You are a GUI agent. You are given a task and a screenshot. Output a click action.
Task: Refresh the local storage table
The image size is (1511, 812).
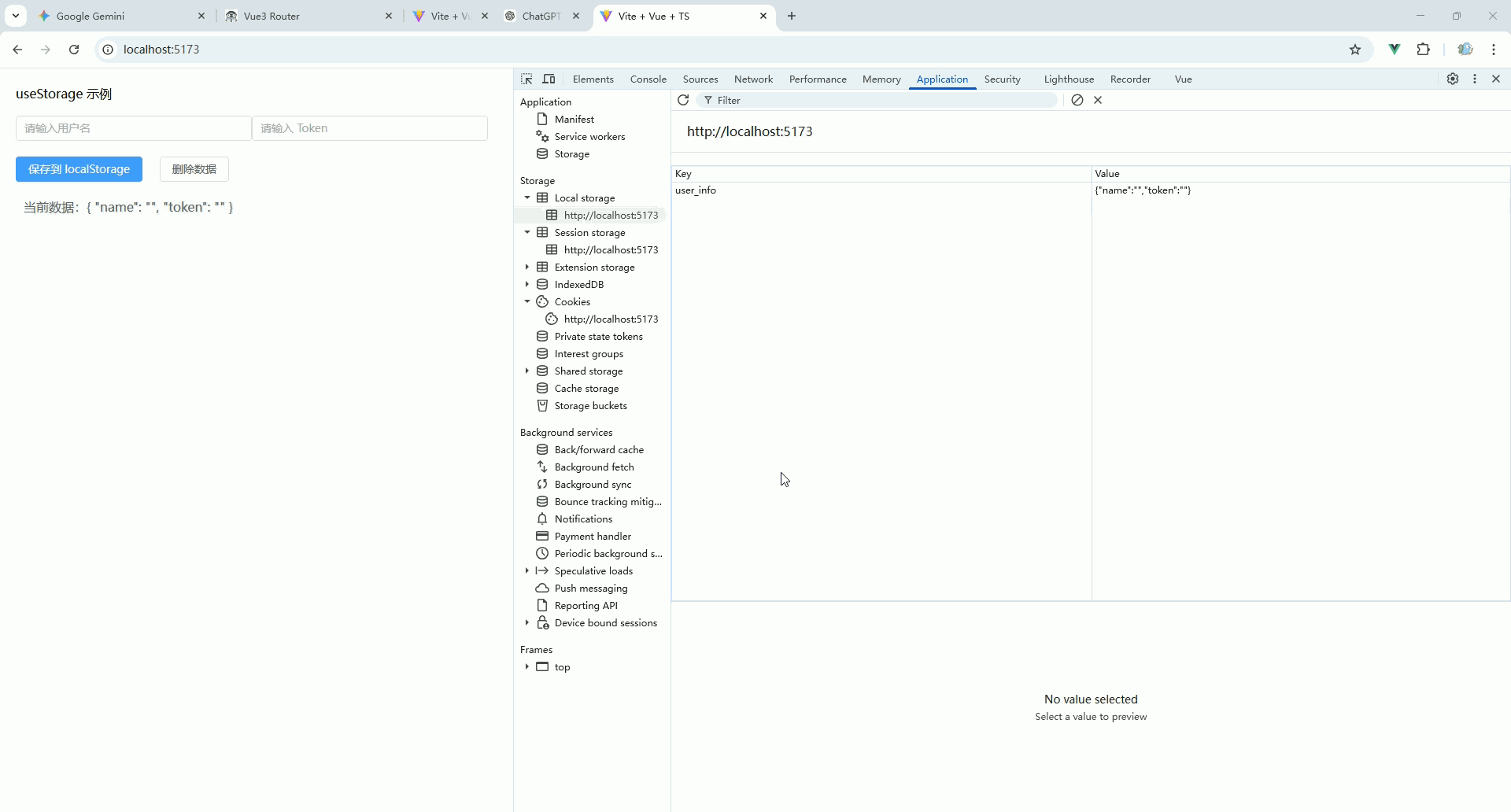click(683, 100)
